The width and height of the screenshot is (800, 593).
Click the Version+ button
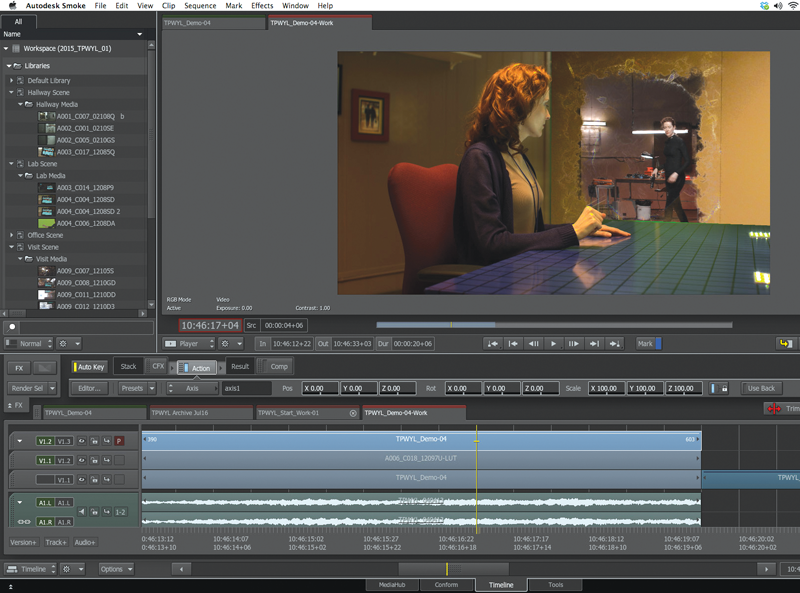coord(23,542)
